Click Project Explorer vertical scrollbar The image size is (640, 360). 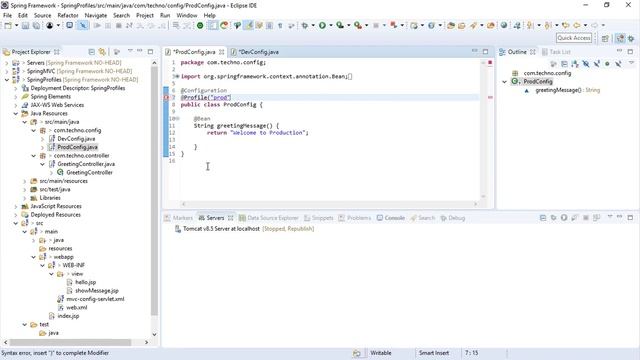154,191
